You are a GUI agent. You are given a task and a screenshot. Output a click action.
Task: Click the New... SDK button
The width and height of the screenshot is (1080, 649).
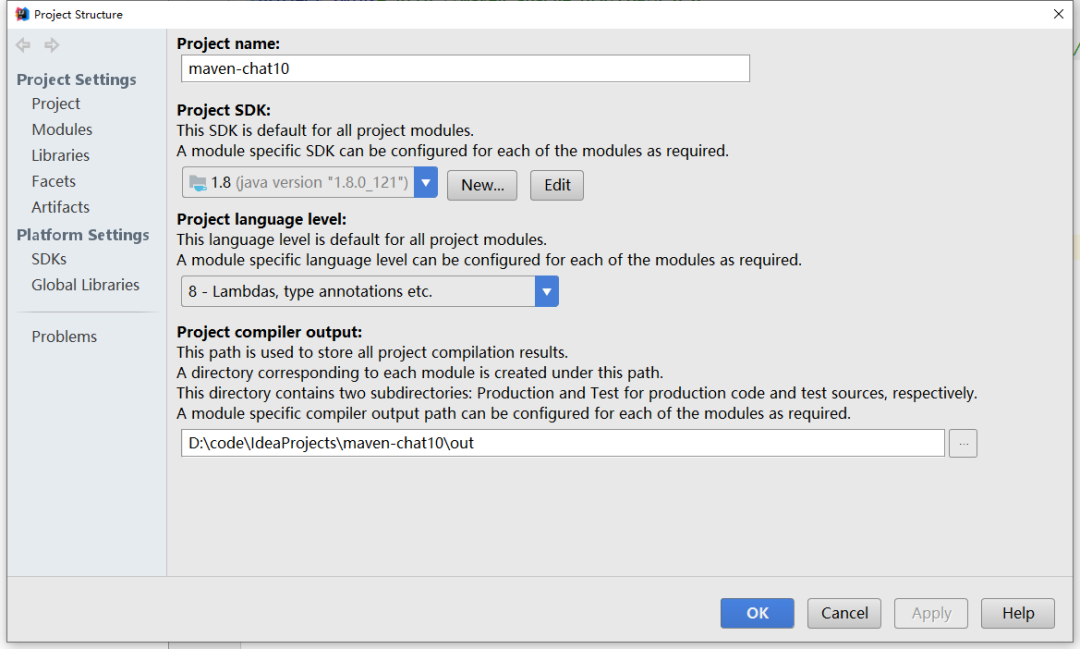[x=482, y=185]
